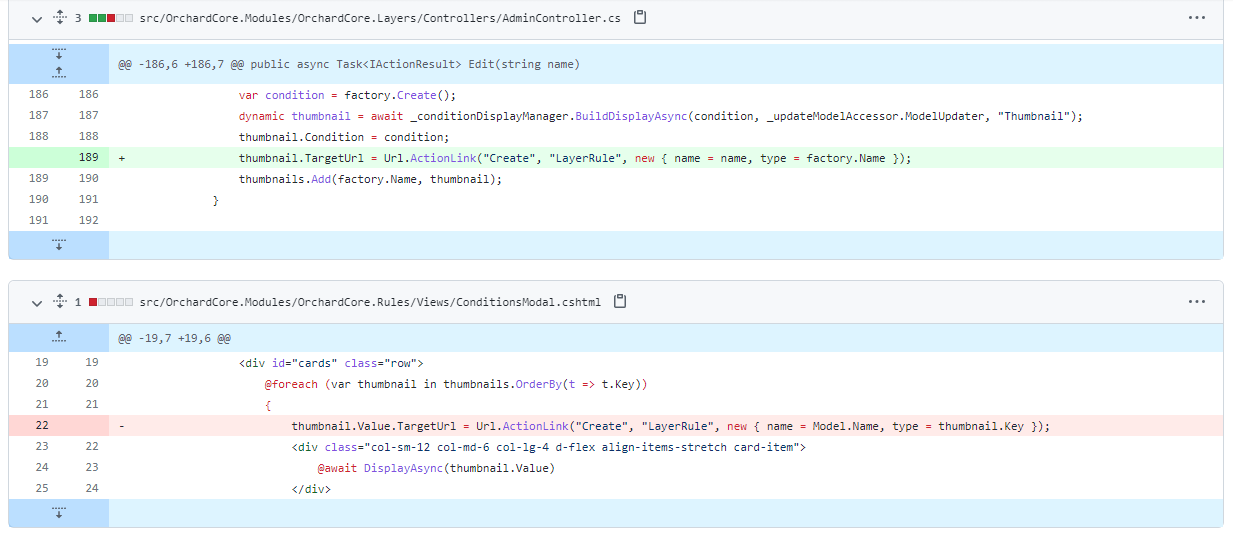This screenshot has height=538, width=1233.
Task: Click the added thumbnail.TargetUrl code line
Action: tap(575, 158)
